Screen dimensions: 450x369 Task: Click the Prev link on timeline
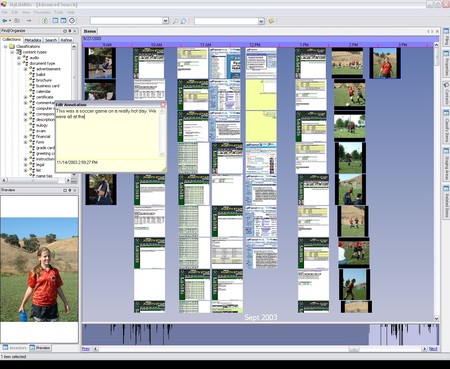pyautogui.click(x=86, y=349)
